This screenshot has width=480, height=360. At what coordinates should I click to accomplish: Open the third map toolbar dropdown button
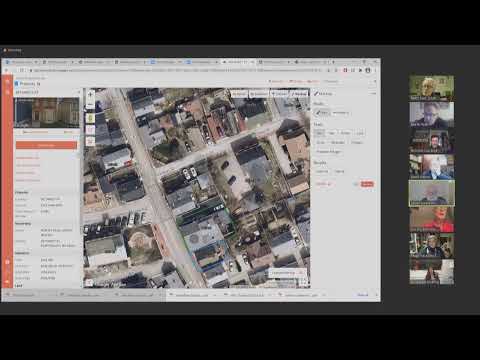pyautogui.click(x=279, y=94)
